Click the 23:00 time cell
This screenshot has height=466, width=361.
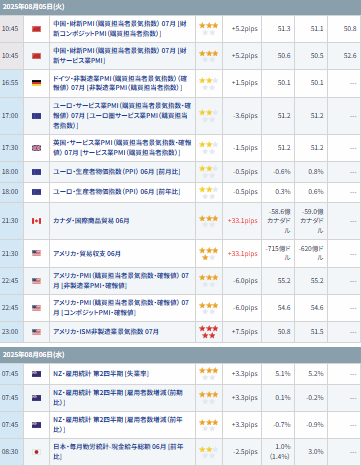[x=10, y=332]
